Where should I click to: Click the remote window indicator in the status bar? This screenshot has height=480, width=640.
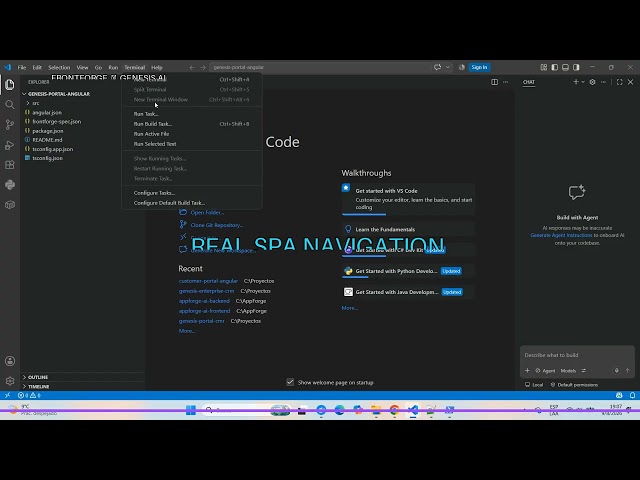click(7, 395)
